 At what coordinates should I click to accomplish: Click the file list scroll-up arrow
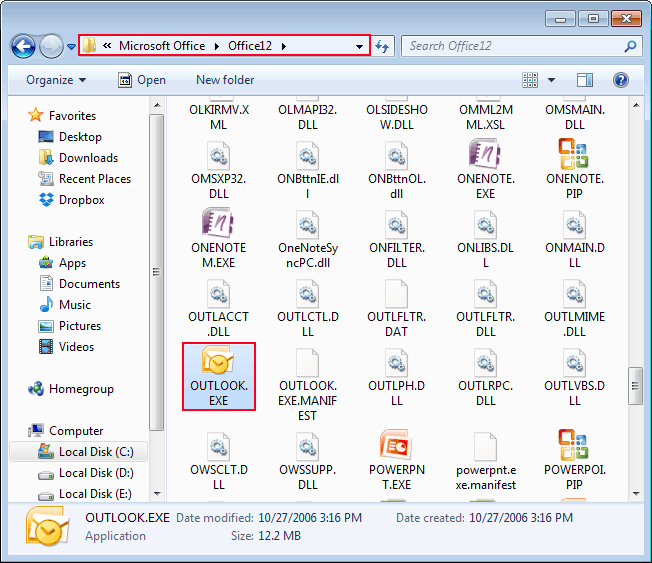(x=635, y=106)
